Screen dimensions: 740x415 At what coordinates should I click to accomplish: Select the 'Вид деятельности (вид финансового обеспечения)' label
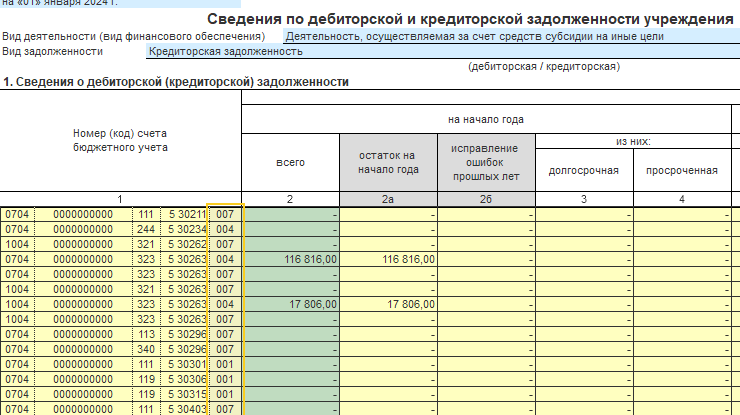point(134,36)
